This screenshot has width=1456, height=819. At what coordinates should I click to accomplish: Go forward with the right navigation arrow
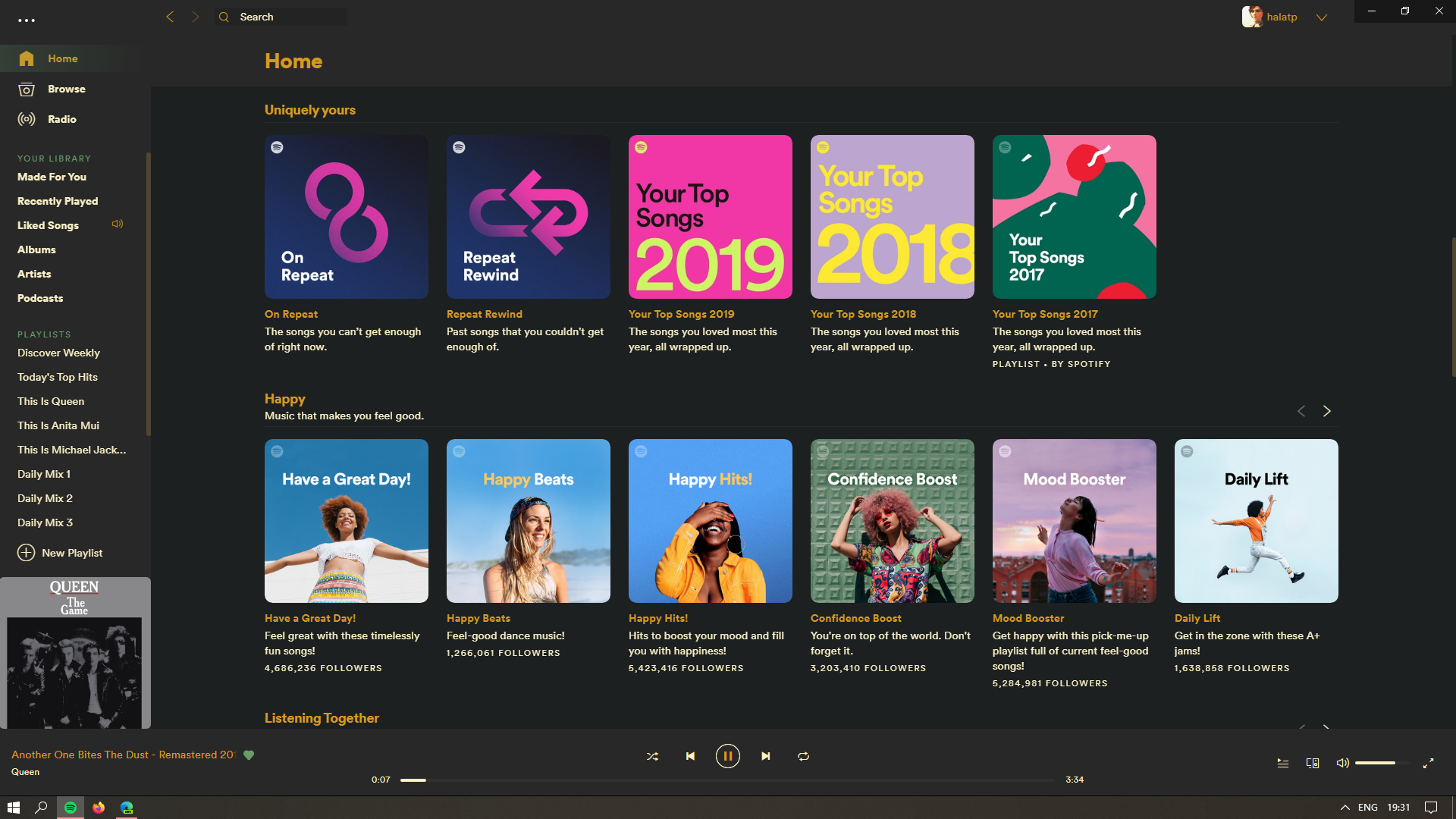pyautogui.click(x=196, y=17)
